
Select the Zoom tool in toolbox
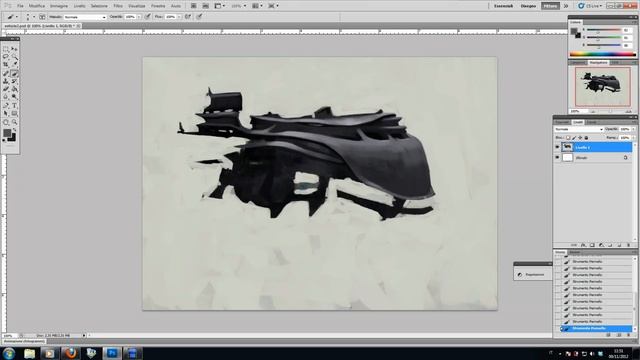14,122
